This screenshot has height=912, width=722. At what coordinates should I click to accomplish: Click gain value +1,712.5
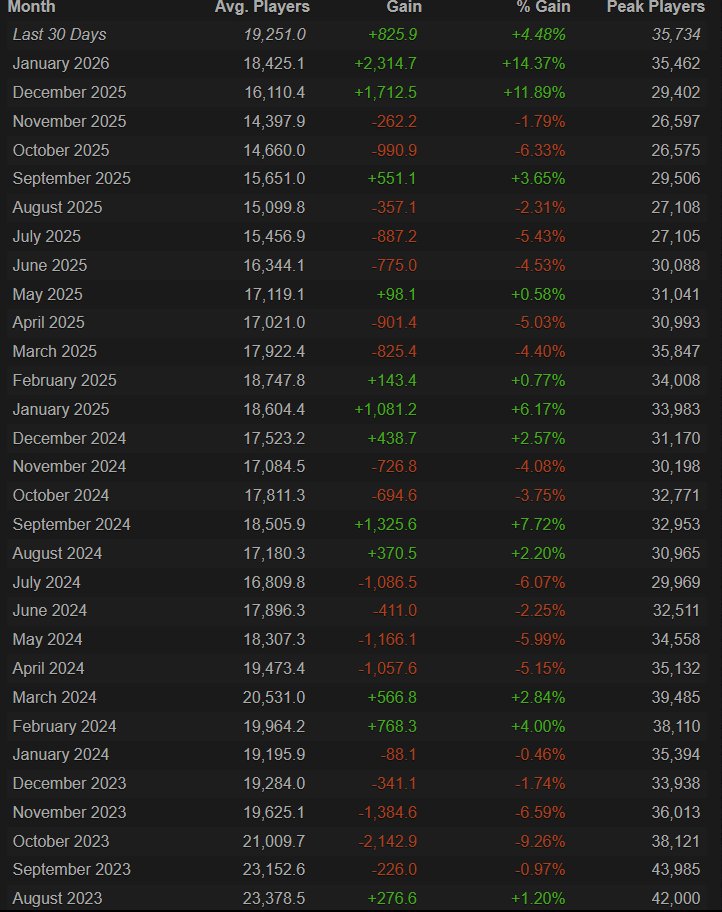pos(386,92)
